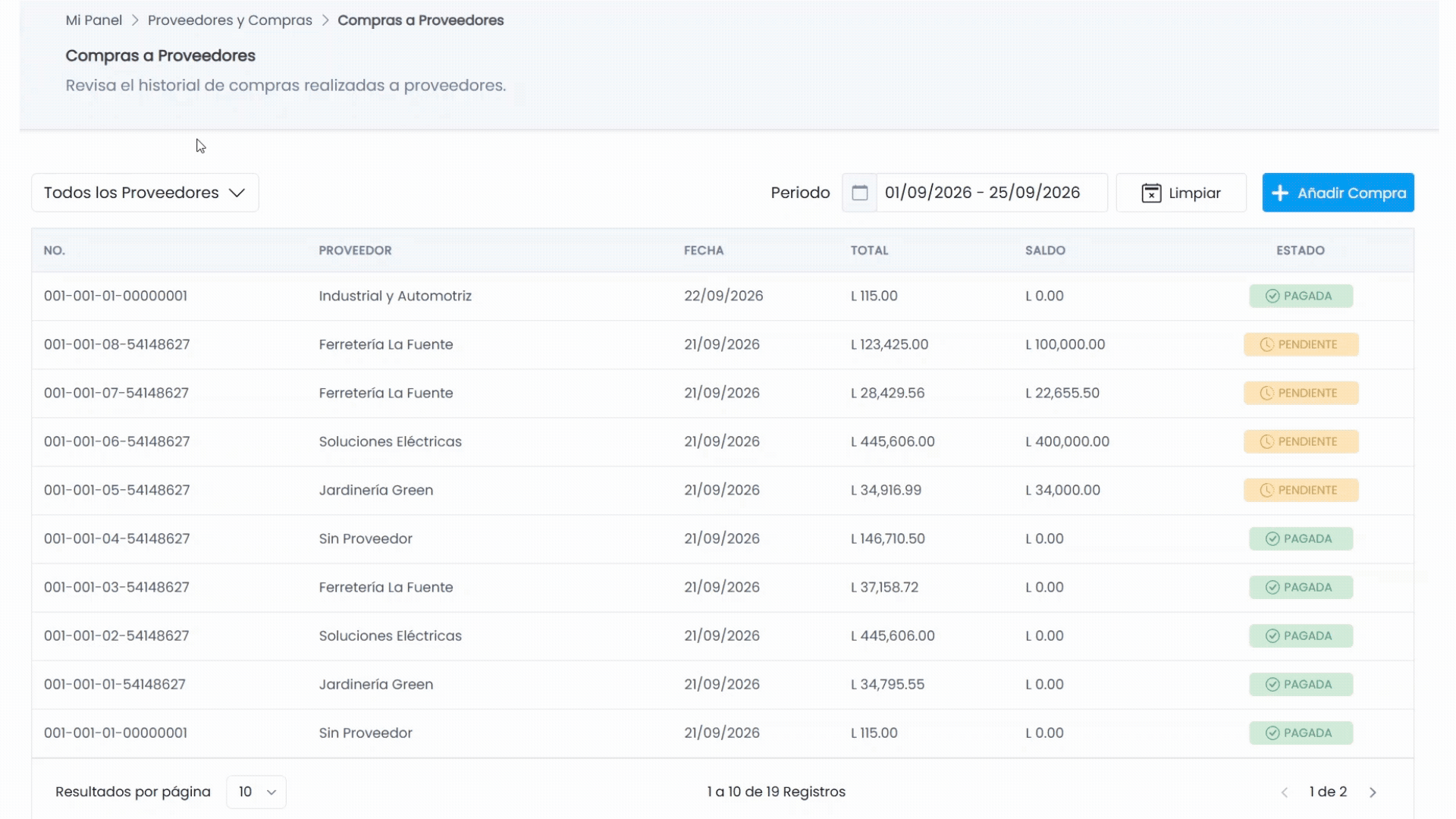Click Compras a Proveedores breadcrumb
Screen dimensions: 1456x819
420,20
